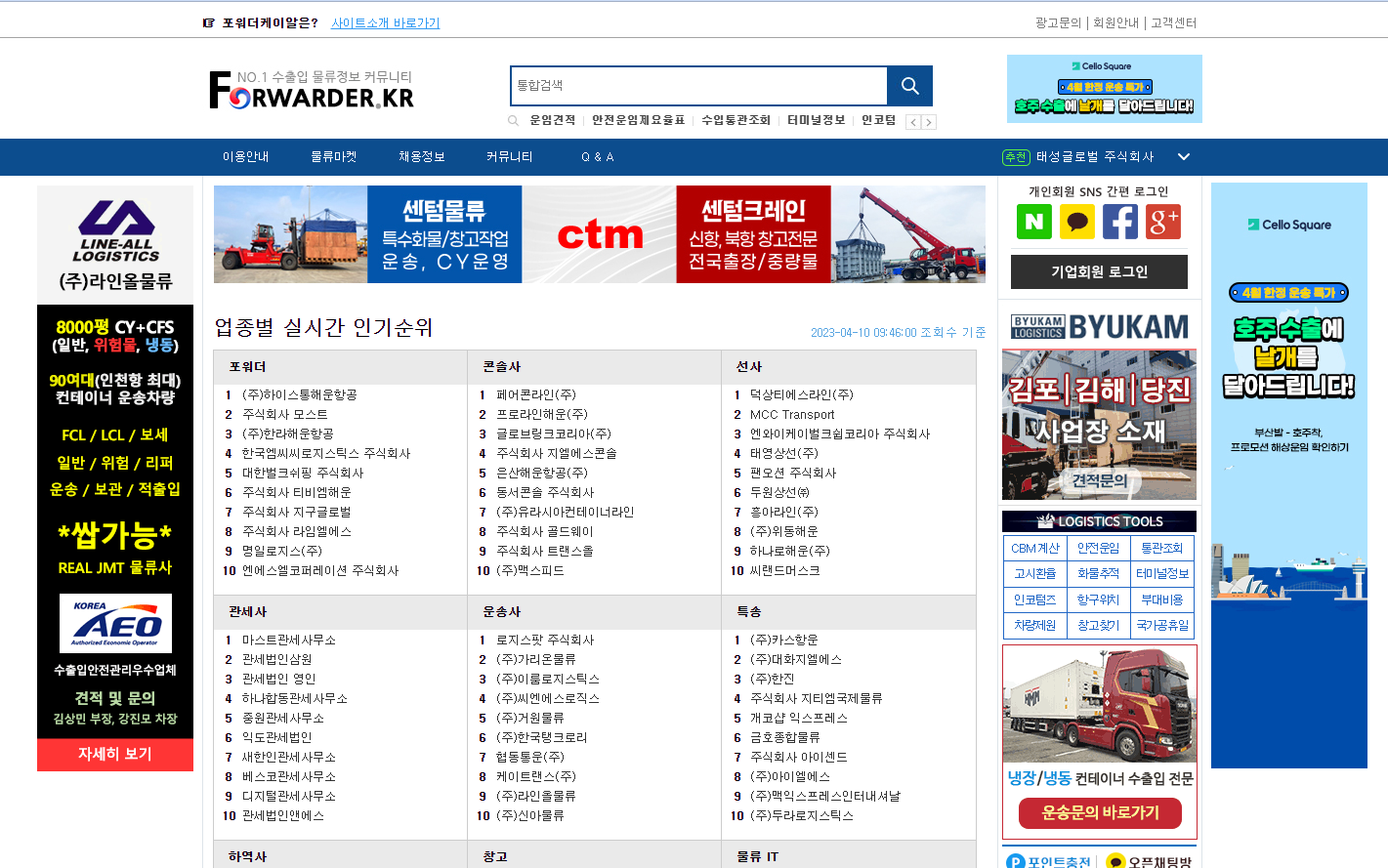The height and width of the screenshot is (868, 1388).
Task: Open 엔에스엘코퍼레이션 주식회사 entry
Action: point(320,570)
